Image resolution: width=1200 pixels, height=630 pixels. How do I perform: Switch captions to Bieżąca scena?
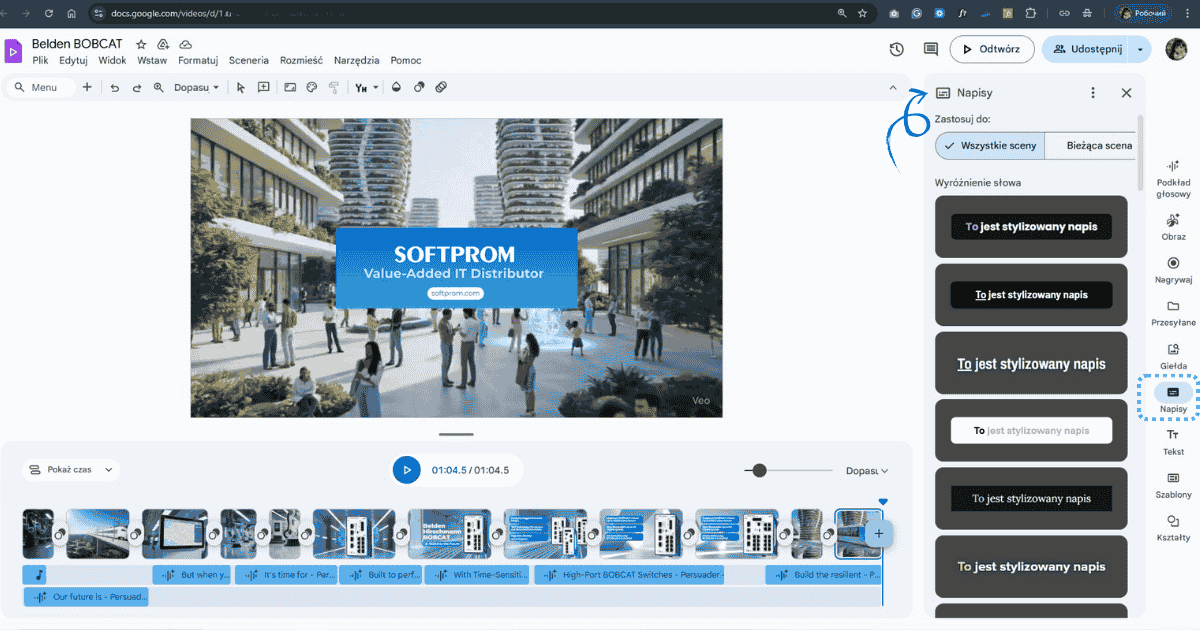[1097, 146]
